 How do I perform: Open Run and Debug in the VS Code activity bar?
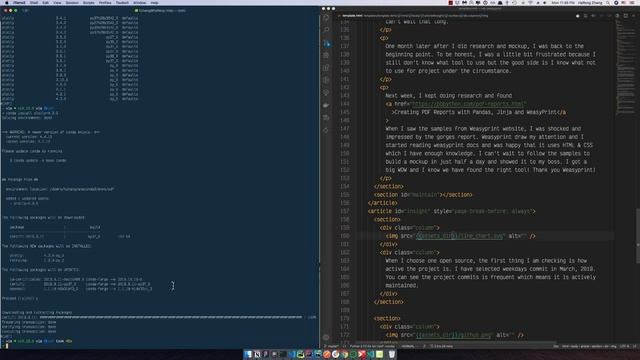(x=326, y=55)
